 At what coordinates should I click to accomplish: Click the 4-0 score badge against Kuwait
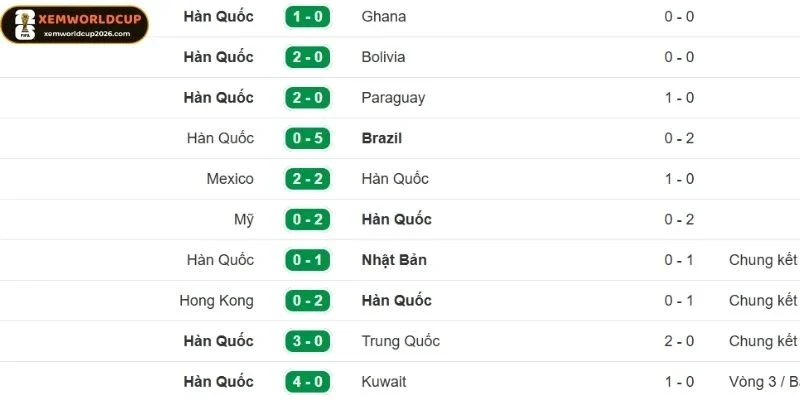pyautogui.click(x=308, y=382)
